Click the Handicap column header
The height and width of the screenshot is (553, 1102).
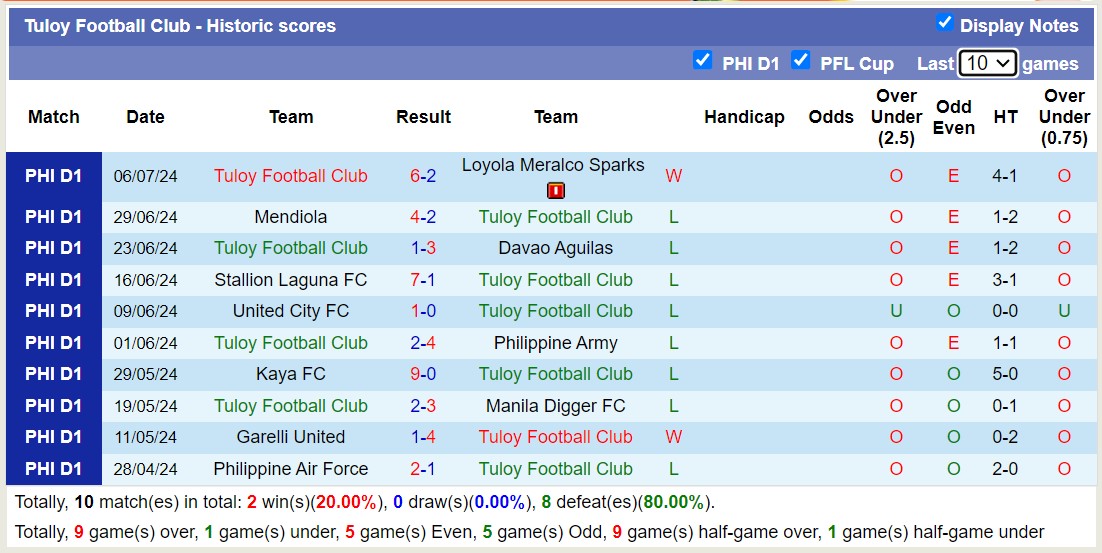744,117
